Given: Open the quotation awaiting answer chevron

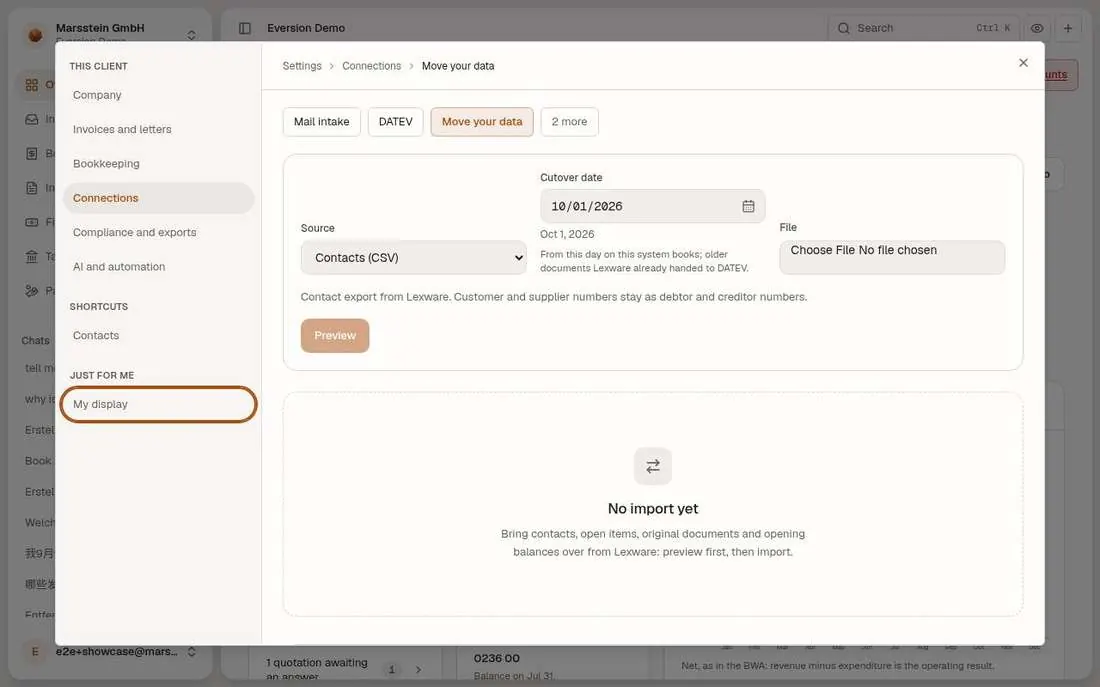Looking at the screenshot, I should tap(418, 669).
